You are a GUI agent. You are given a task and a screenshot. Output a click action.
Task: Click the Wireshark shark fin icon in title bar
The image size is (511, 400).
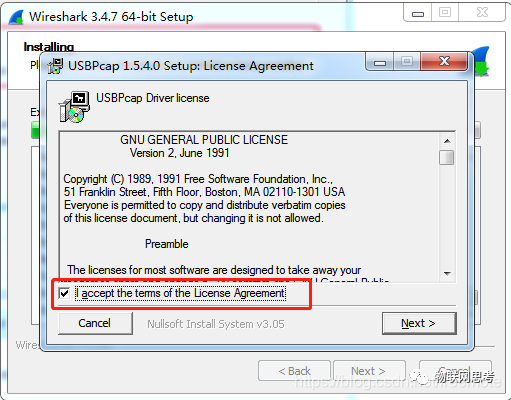pos(16,17)
